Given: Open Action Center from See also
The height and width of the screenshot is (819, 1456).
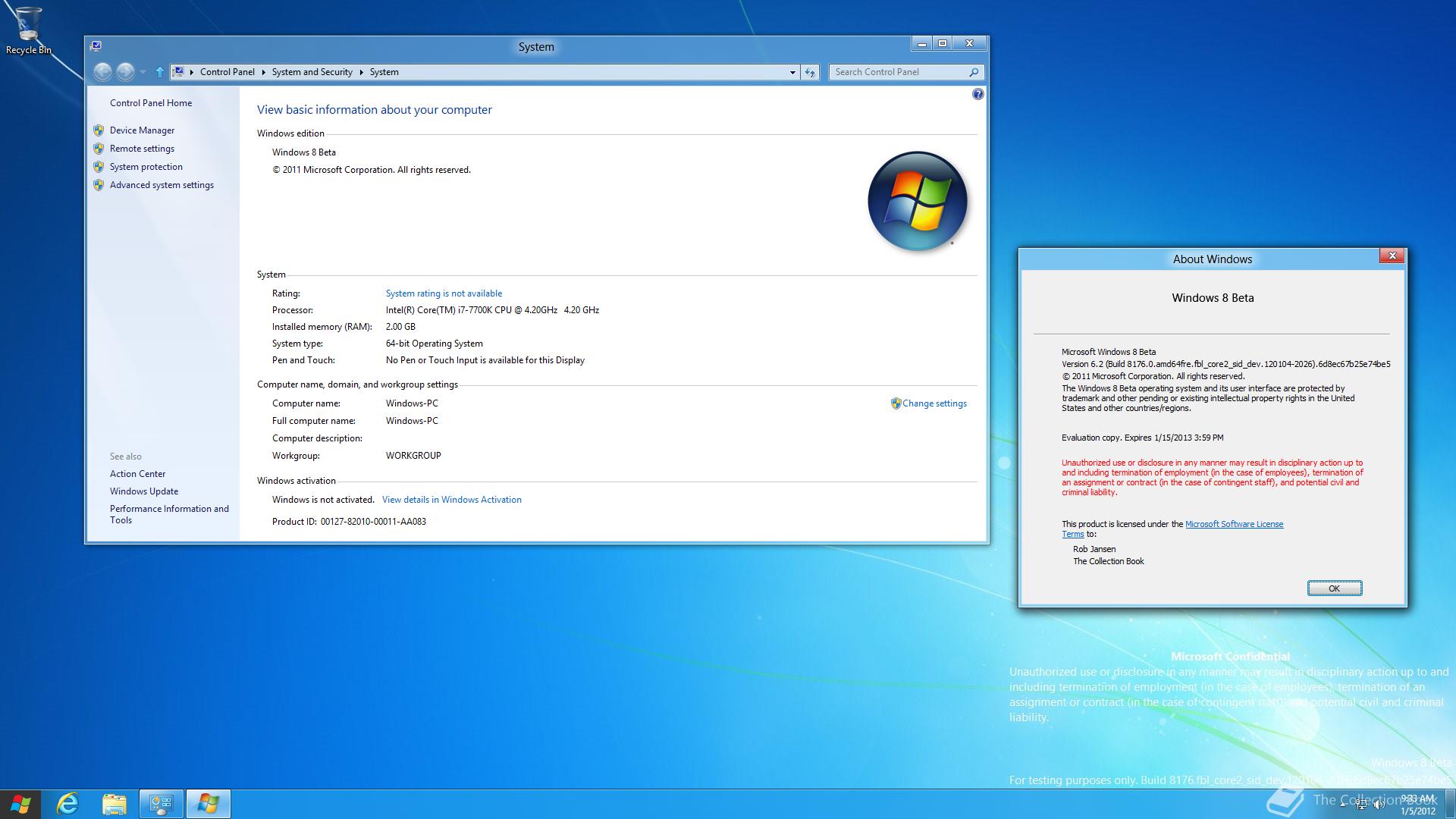Looking at the screenshot, I should 137,474.
